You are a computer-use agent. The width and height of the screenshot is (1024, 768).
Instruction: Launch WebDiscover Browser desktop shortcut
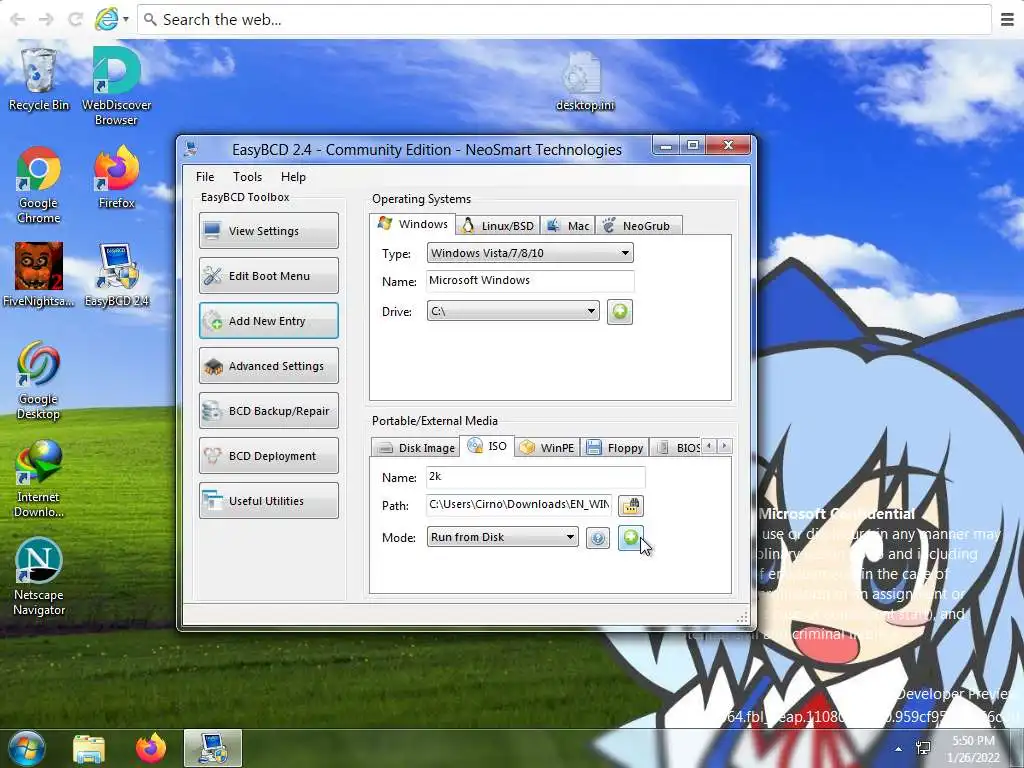click(x=116, y=86)
